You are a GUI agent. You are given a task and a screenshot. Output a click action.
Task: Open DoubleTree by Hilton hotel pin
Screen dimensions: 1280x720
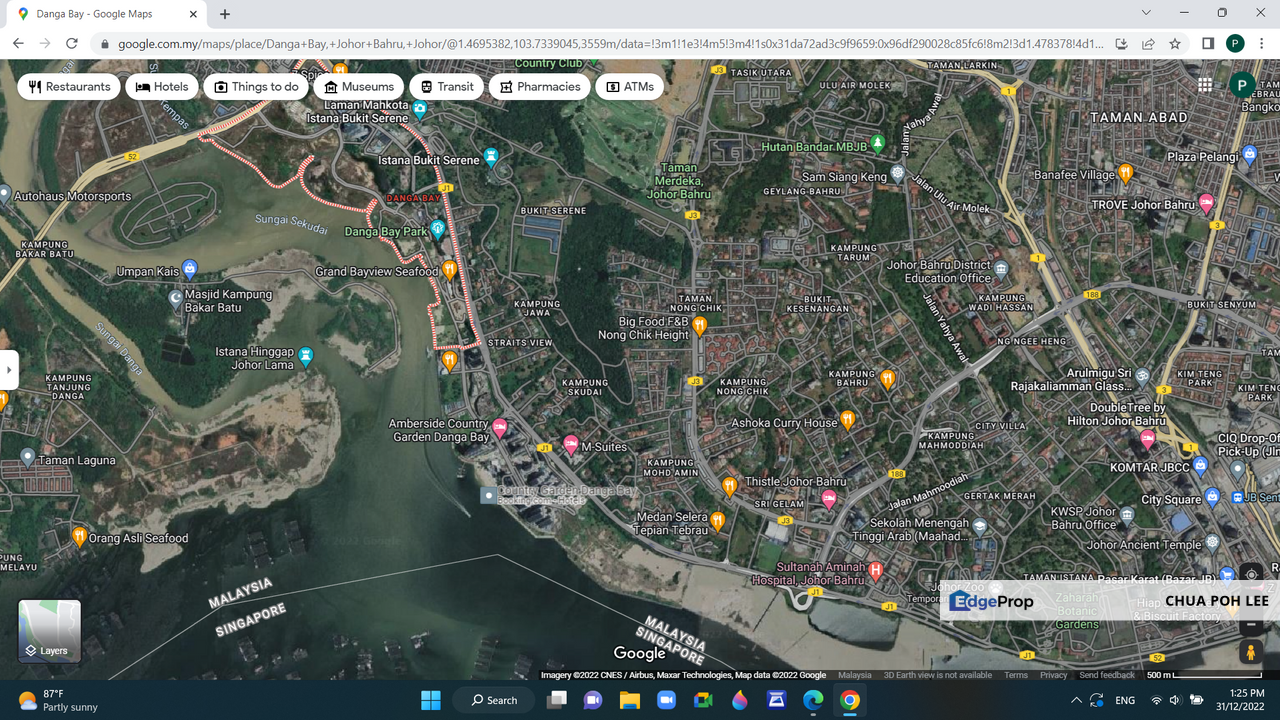[1148, 439]
